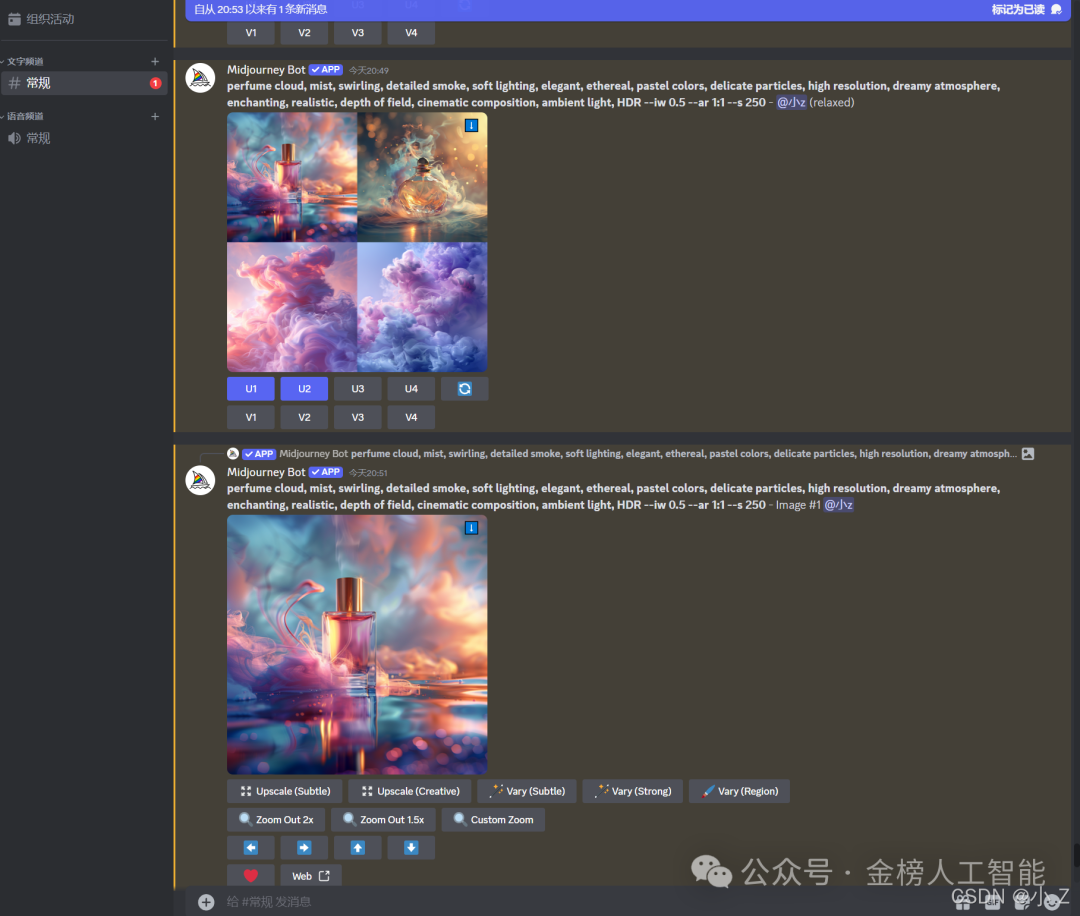Pan image up with up arrow
The width and height of the screenshot is (1080, 916).
(x=357, y=848)
